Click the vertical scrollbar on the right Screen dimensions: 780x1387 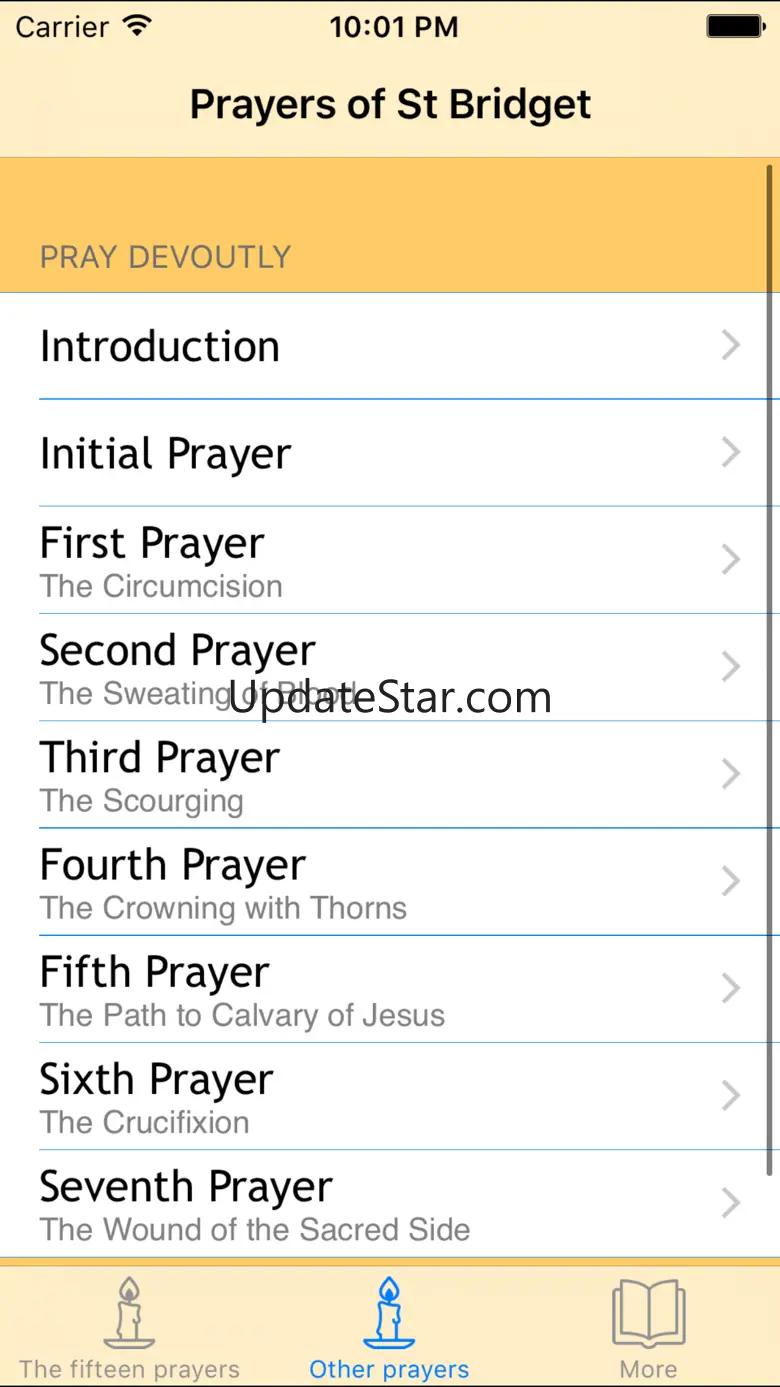tap(771, 670)
